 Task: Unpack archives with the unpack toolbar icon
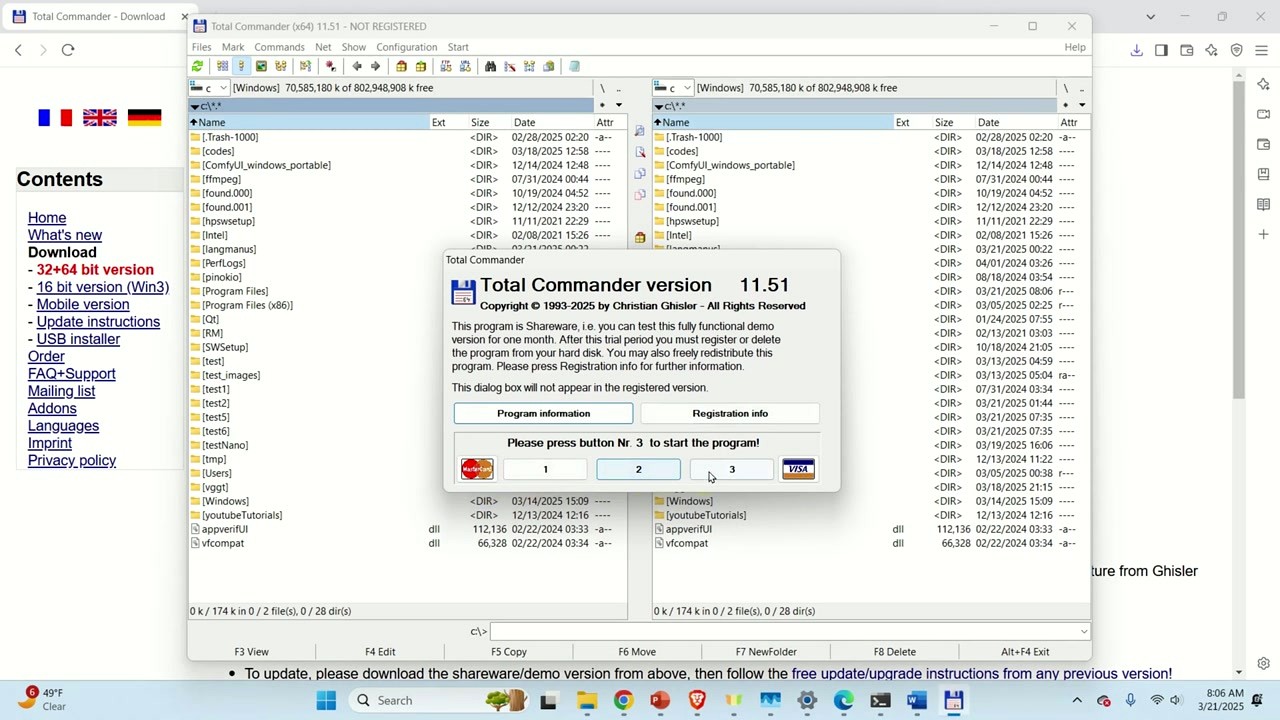pyautogui.click(x=422, y=66)
